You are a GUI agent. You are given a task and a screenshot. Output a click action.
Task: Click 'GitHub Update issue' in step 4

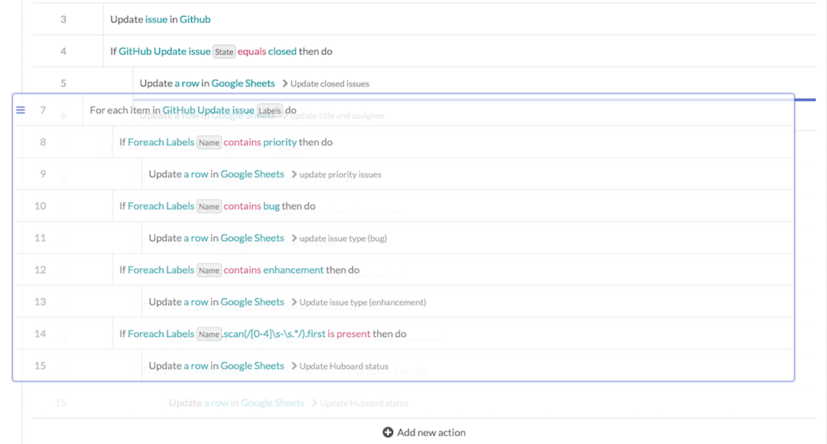point(164,51)
